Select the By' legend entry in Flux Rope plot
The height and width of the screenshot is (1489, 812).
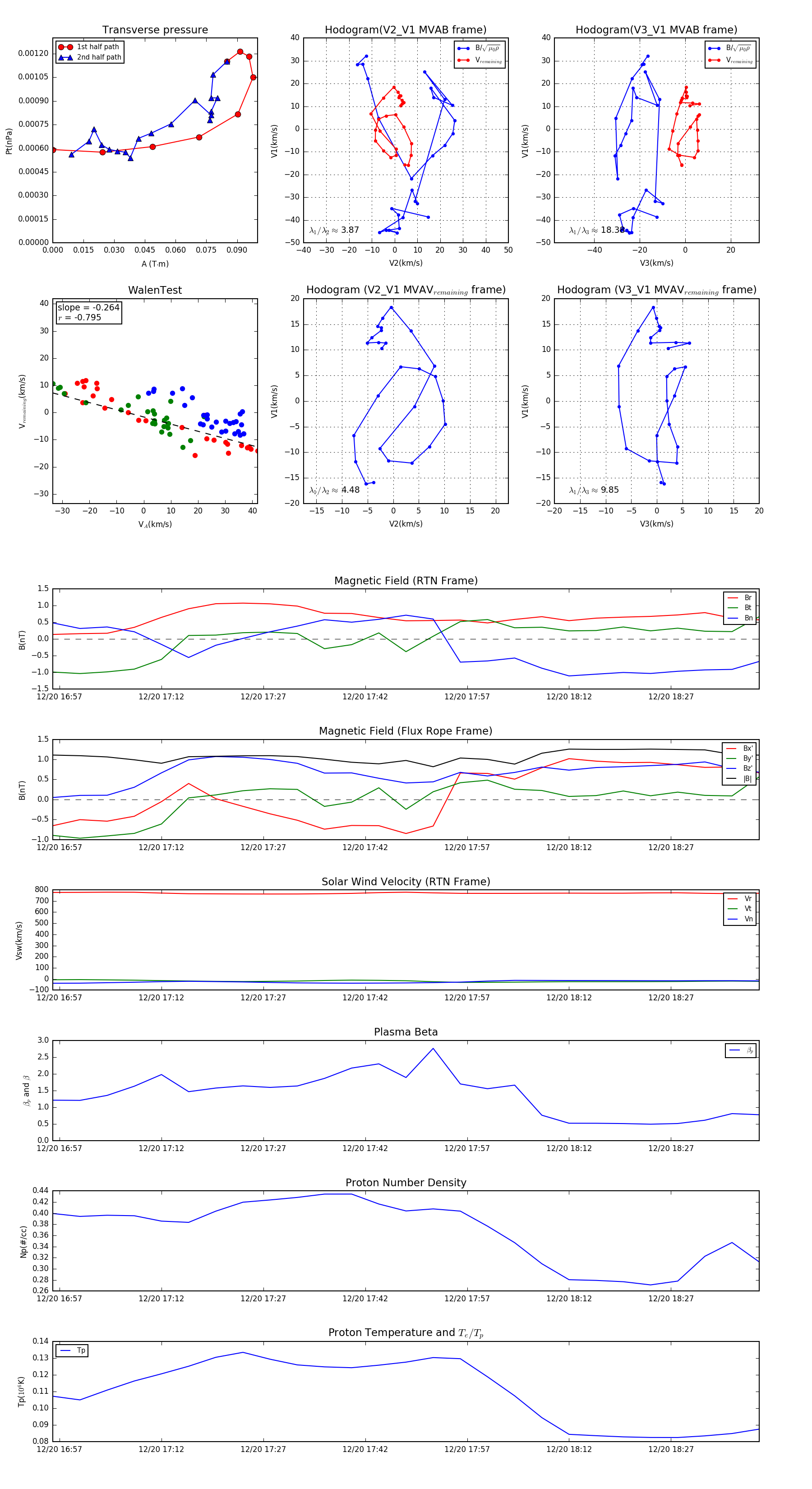coord(739,758)
